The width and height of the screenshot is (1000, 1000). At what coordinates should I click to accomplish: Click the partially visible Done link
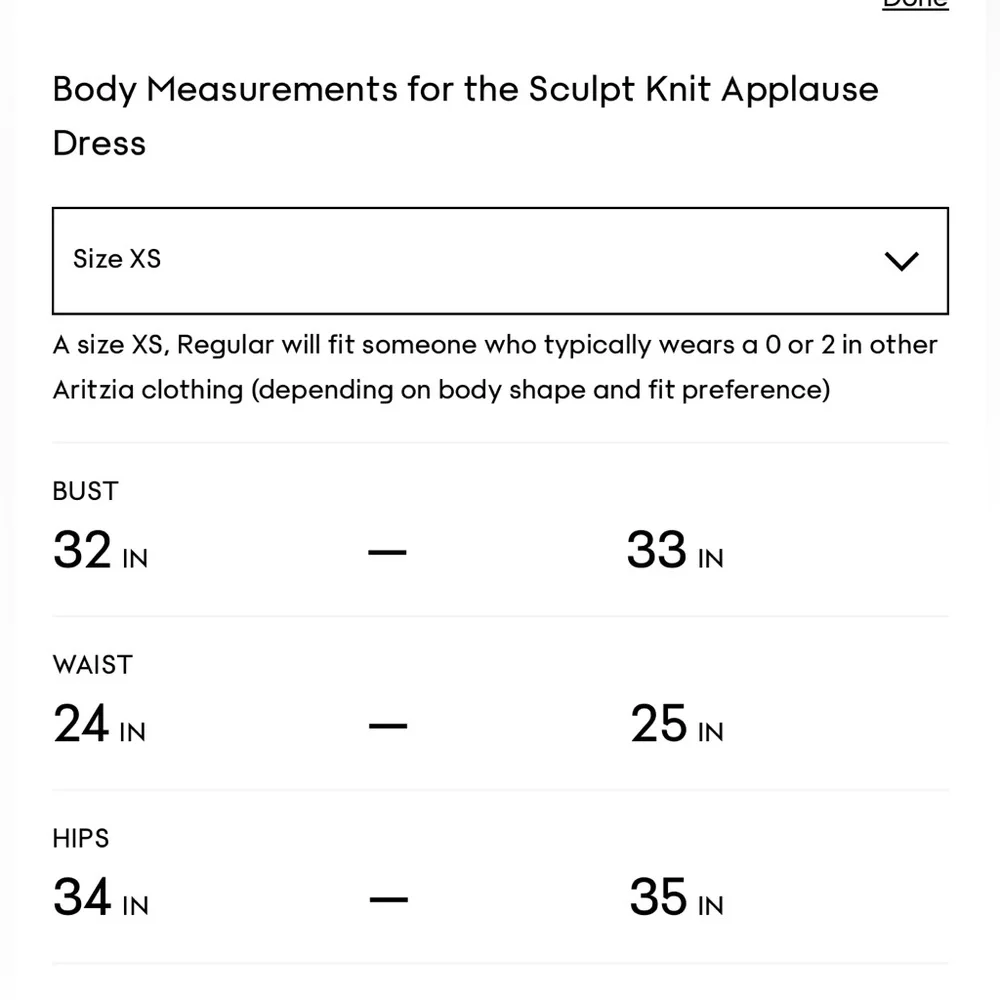click(x=914, y=4)
